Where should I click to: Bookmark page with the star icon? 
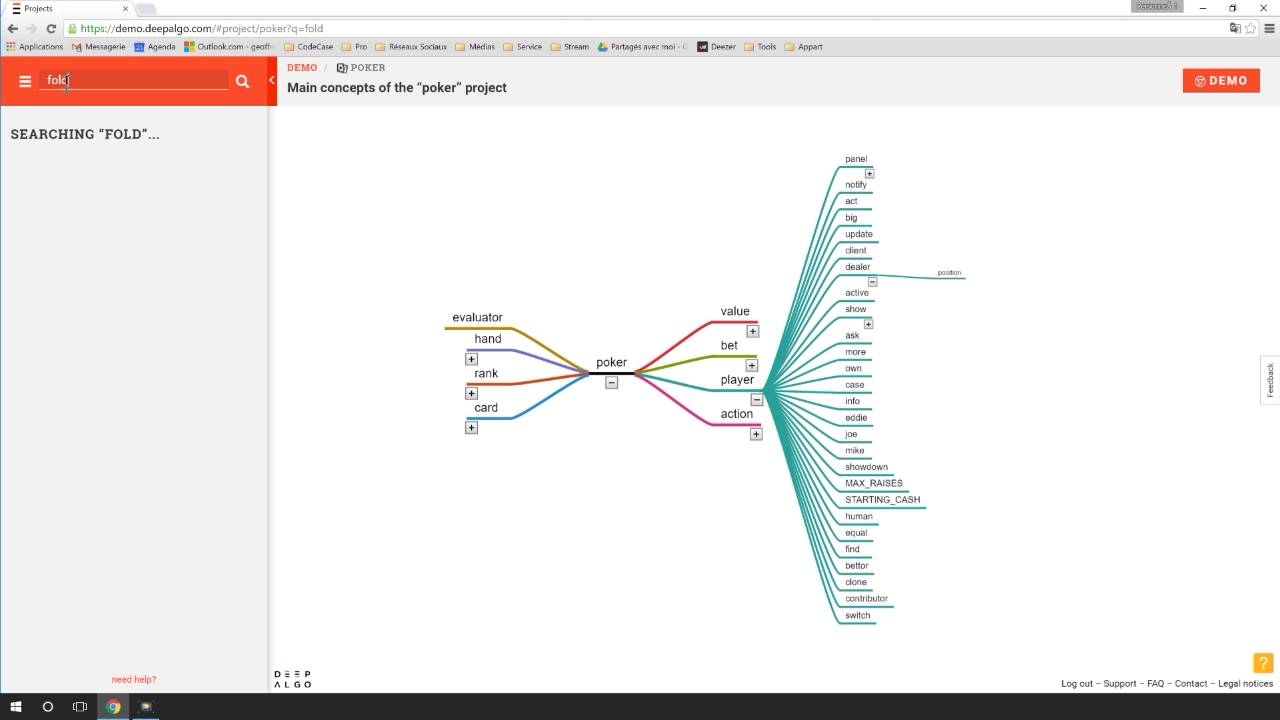1250,28
